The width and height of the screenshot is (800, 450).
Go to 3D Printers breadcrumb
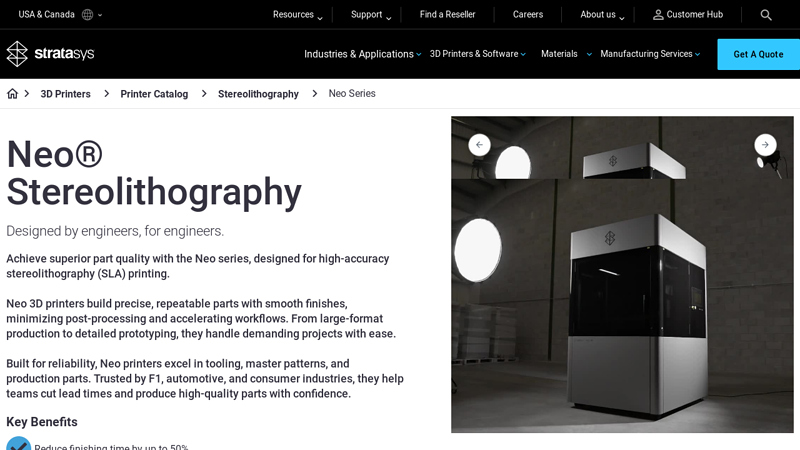pos(65,94)
